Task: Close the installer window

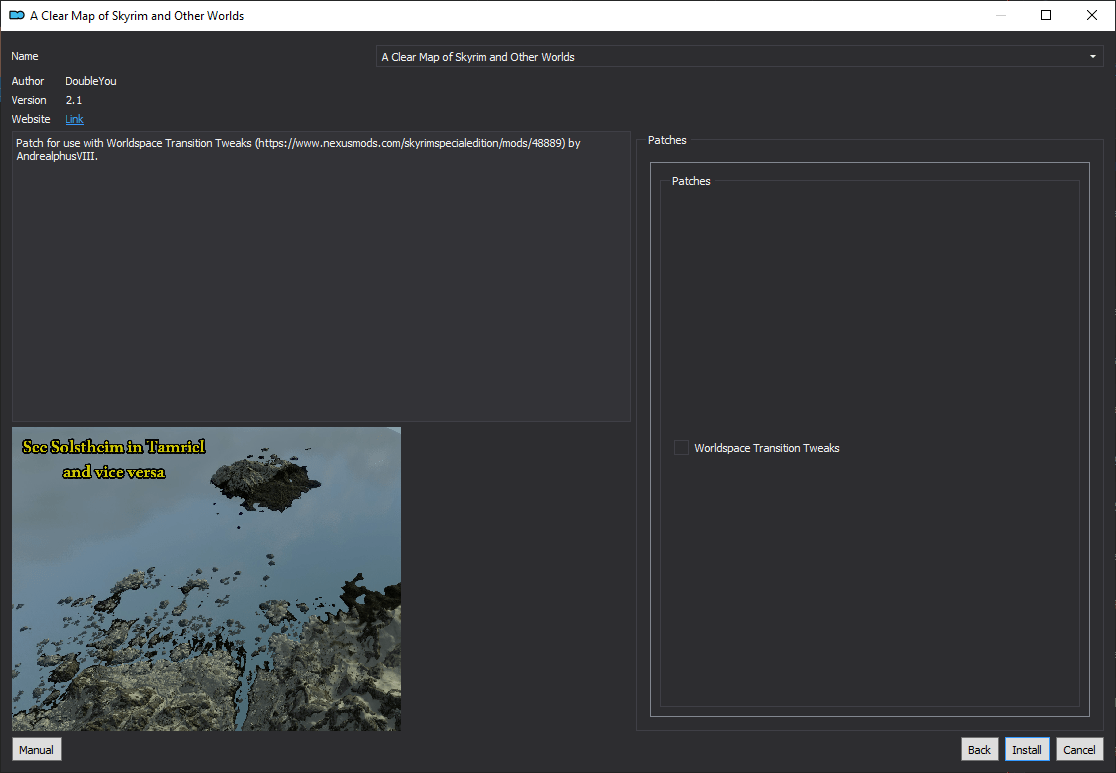Action: 1092,15
